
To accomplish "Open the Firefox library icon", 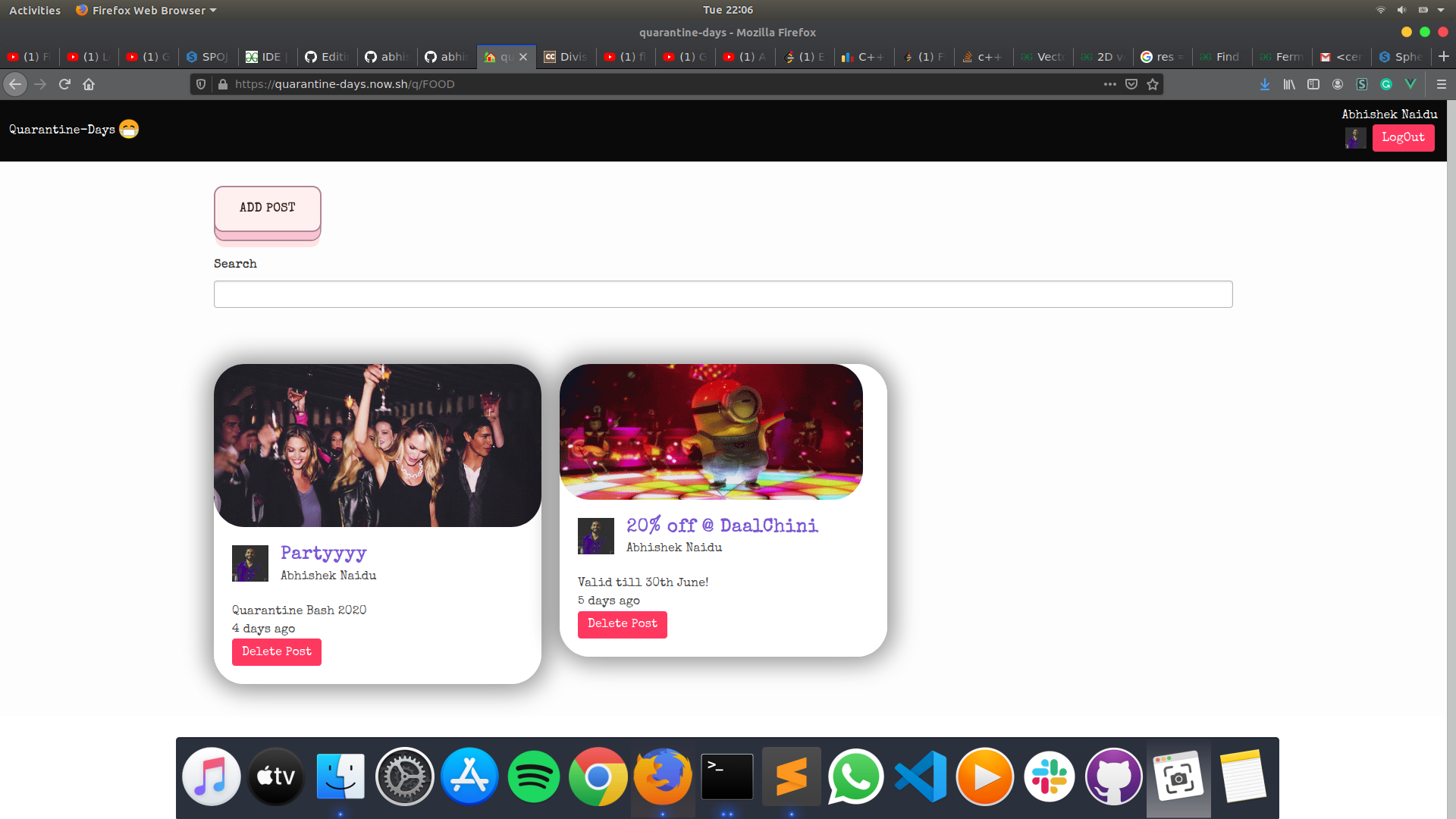I will point(1289,84).
